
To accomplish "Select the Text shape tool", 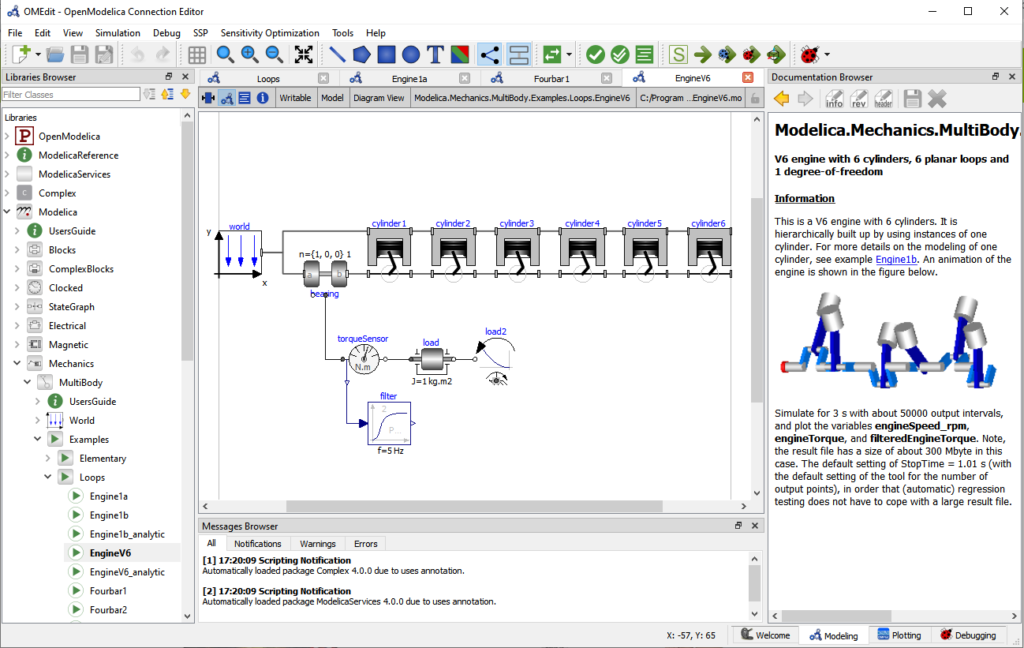I will coord(436,55).
